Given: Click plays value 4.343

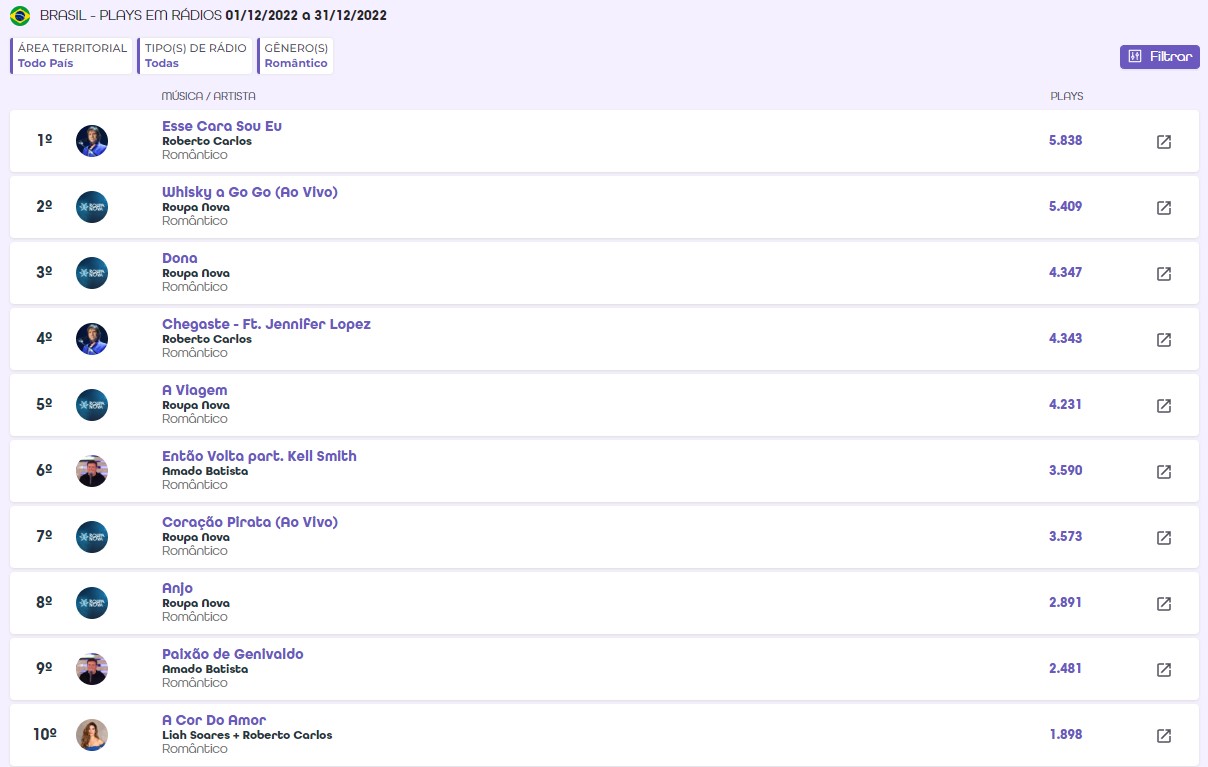Looking at the screenshot, I should 1065,339.
